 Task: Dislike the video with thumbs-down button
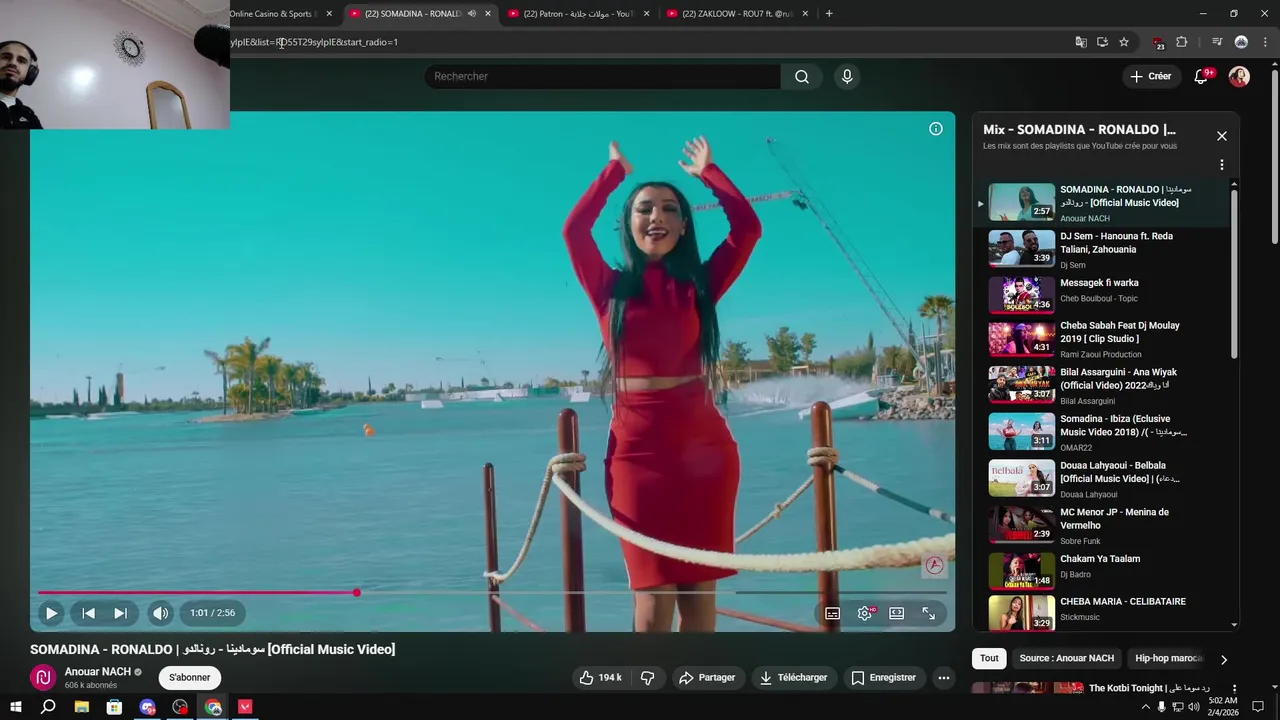[648, 677]
